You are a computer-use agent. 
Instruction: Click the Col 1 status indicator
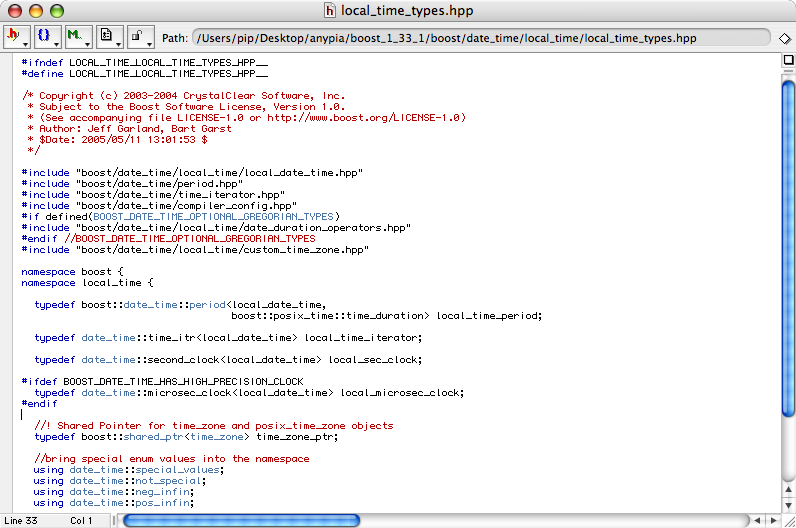(x=81, y=521)
